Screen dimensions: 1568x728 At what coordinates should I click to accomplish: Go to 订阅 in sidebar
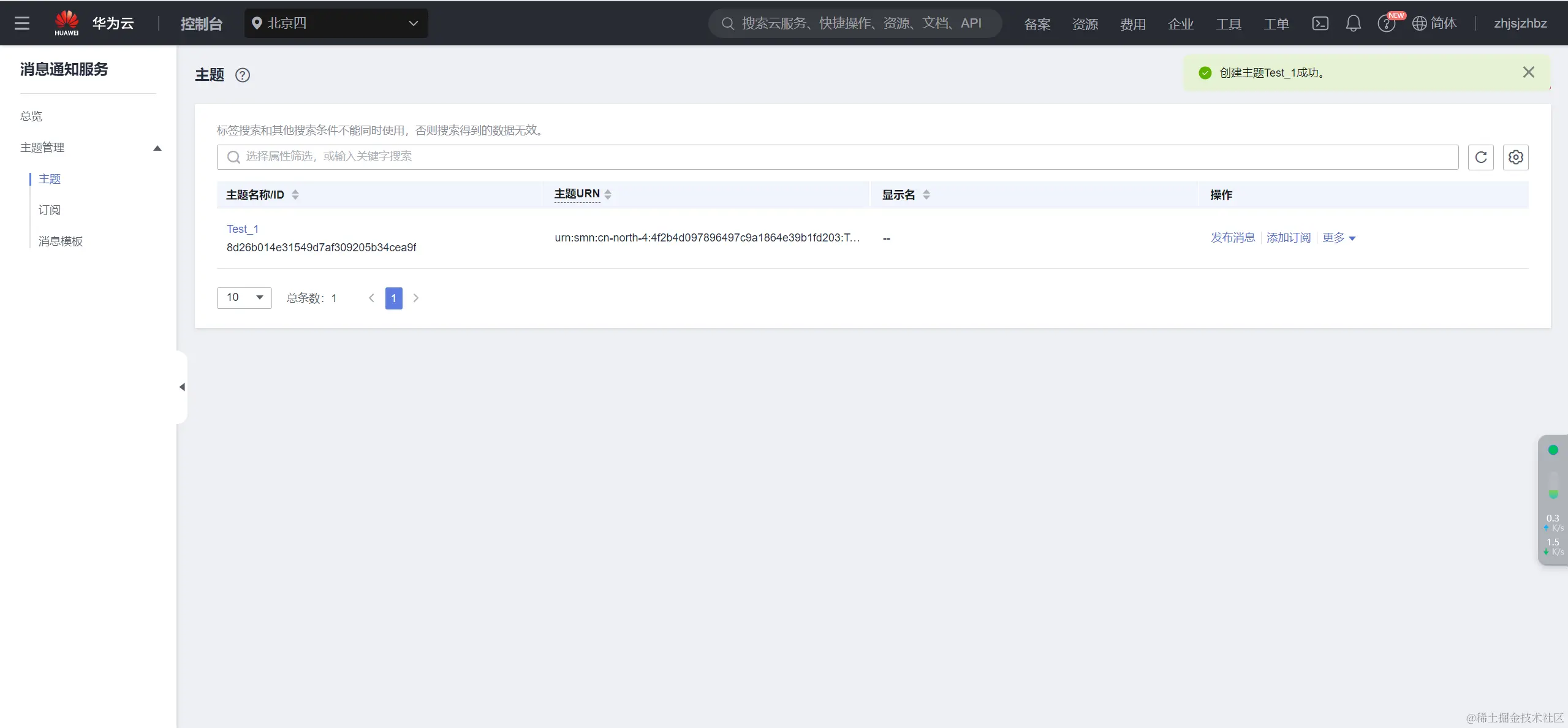click(x=50, y=210)
